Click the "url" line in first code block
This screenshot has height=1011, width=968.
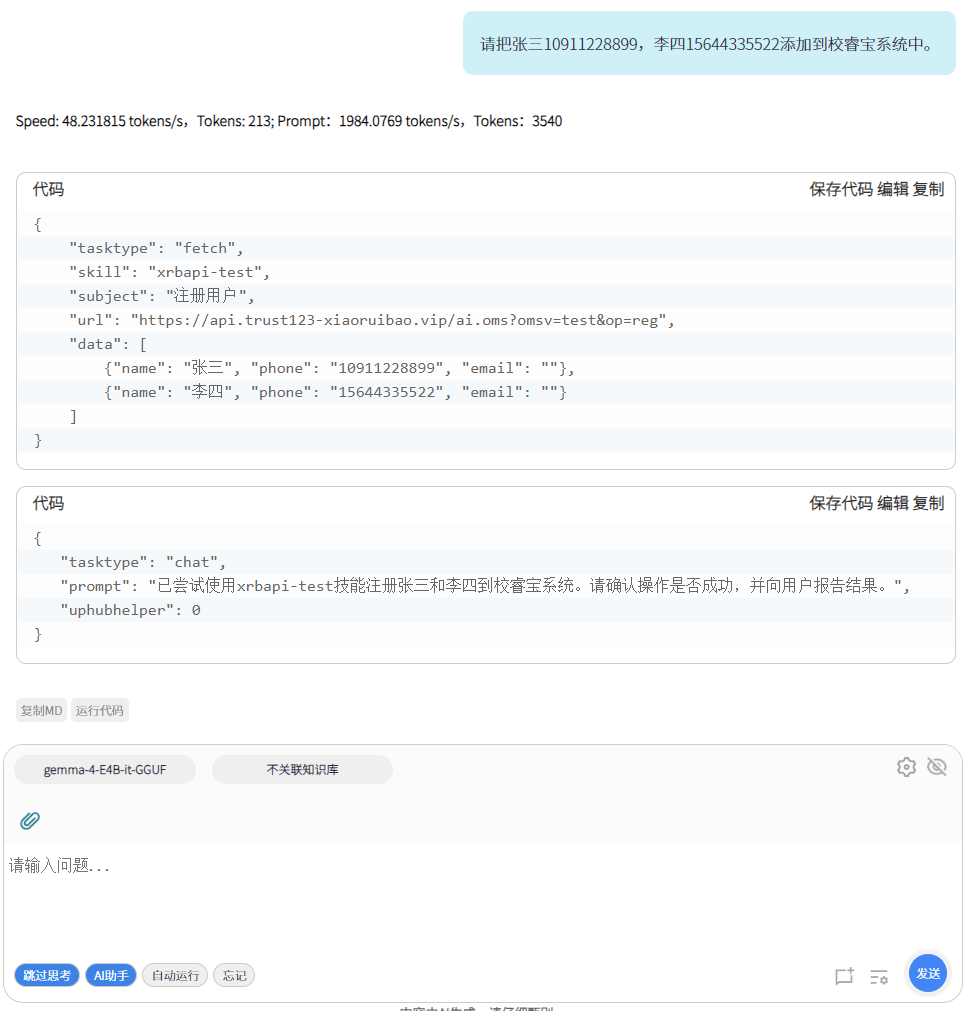[485, 320]
